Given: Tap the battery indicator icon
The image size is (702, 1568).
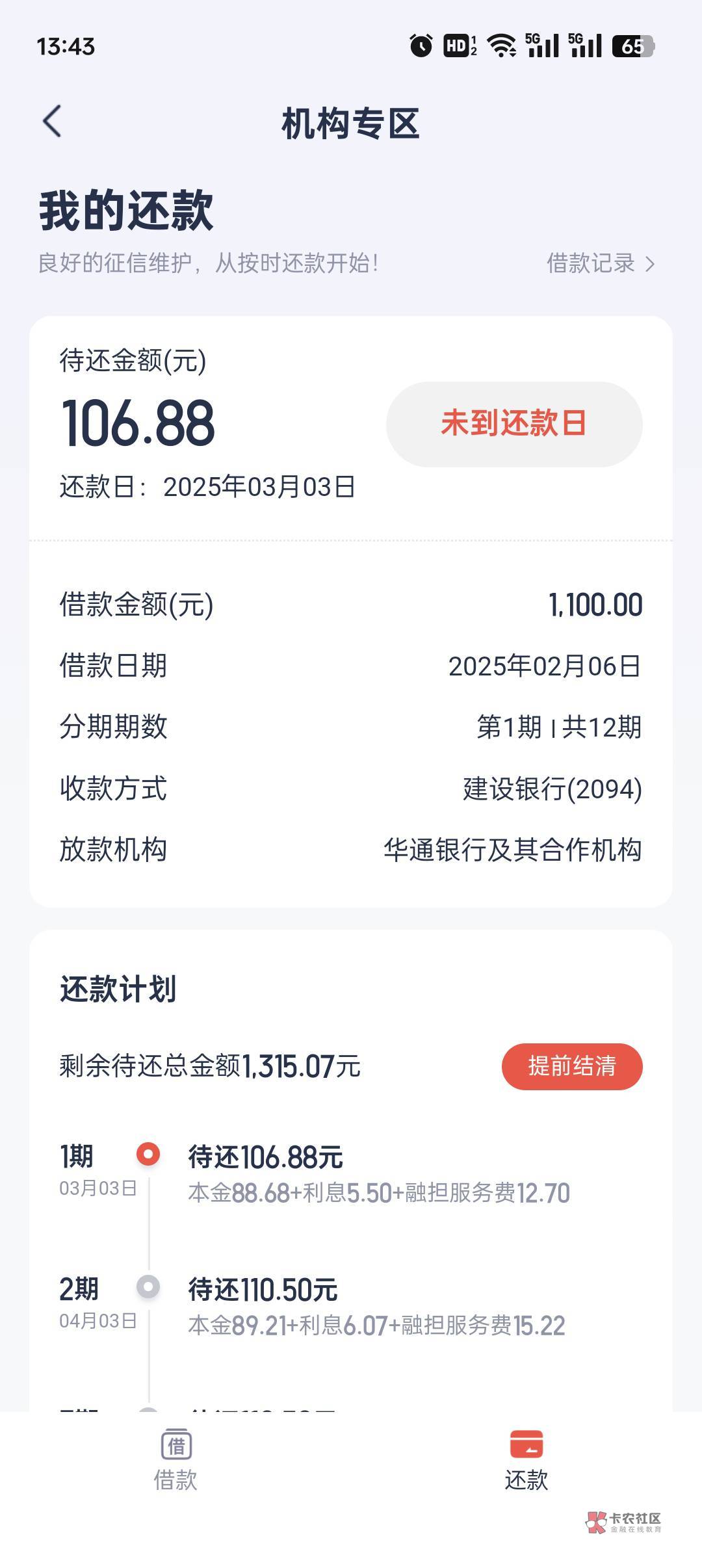Looking at the screenshot, I should [x=632, y=46].
